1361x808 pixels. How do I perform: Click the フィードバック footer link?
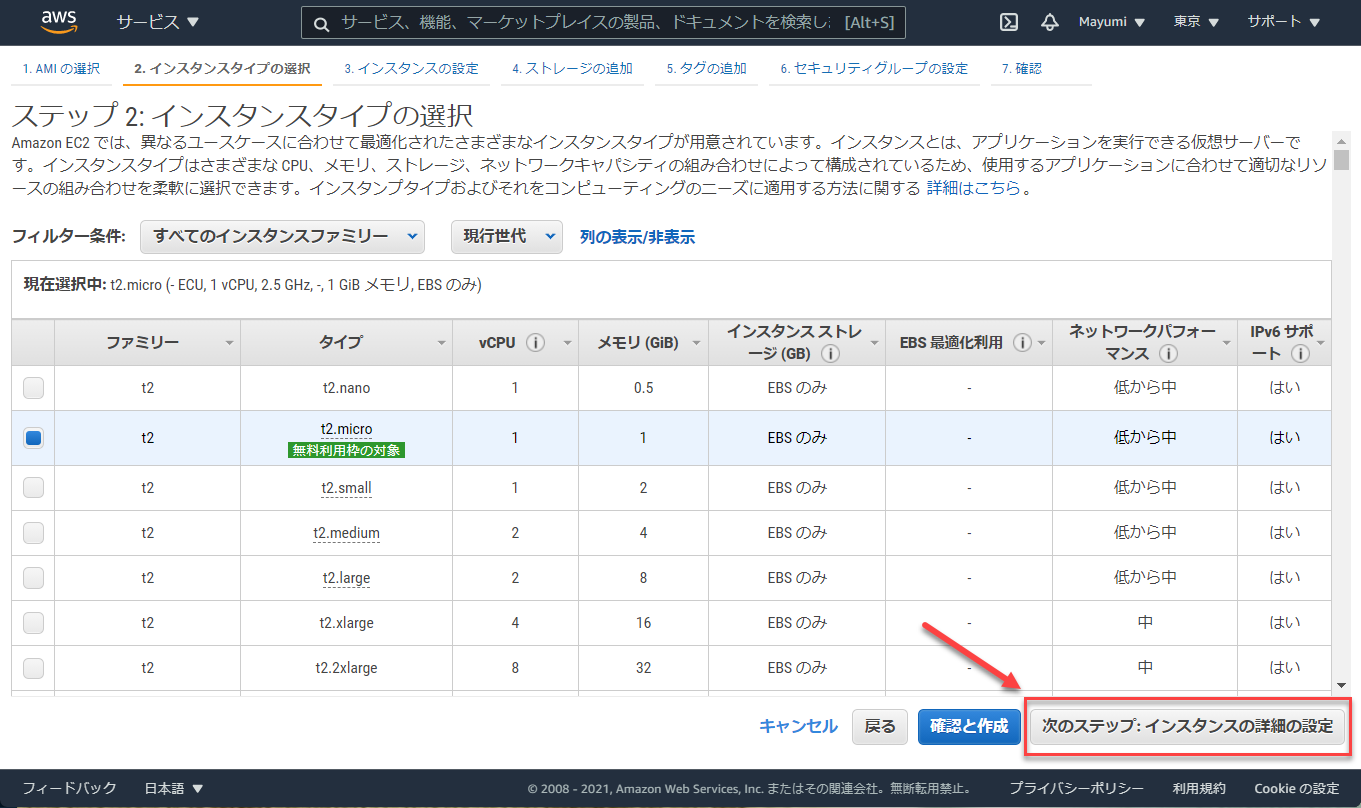tap(70, 788)
